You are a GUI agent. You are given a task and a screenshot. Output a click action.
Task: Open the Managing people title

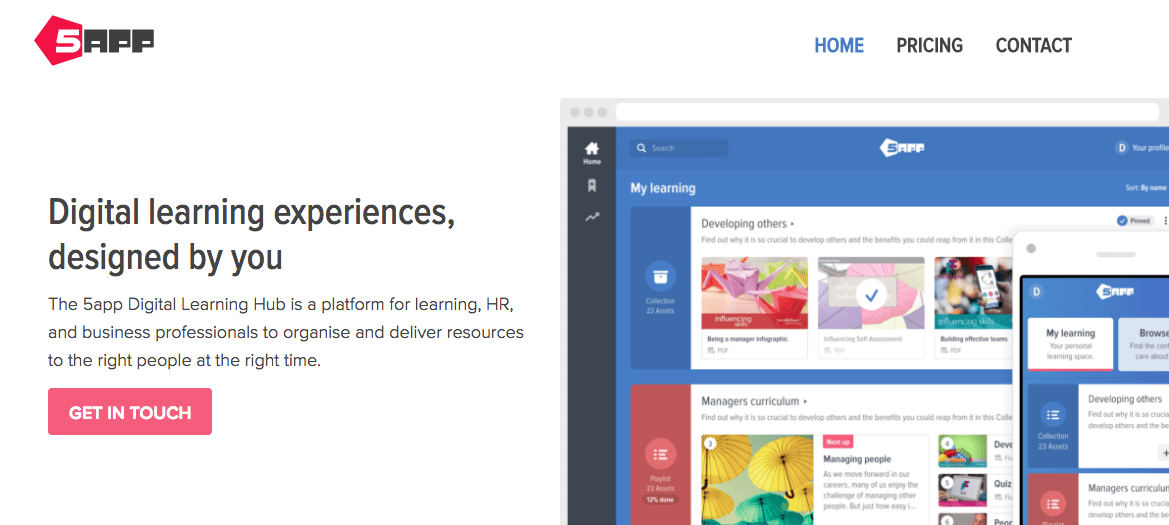click(857, 459)
